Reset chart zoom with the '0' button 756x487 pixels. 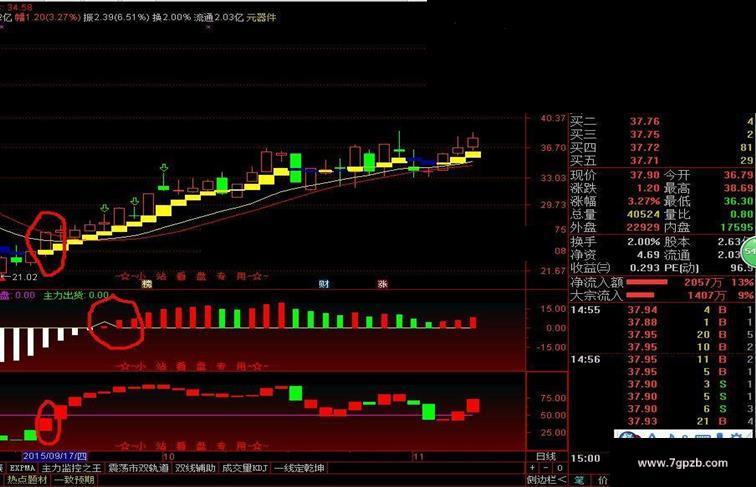[x=559, y=468]
